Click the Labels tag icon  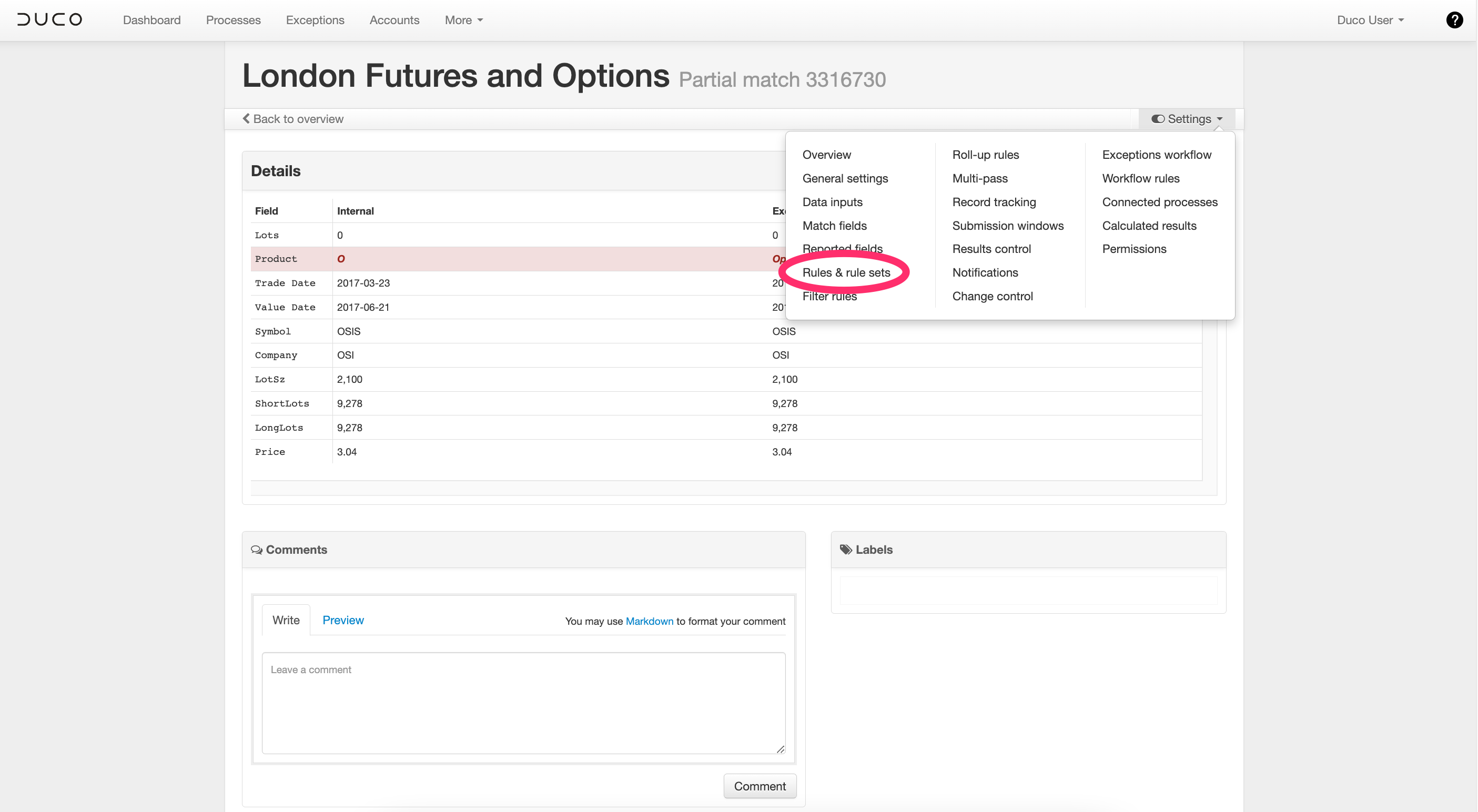[x=846, y=549]
